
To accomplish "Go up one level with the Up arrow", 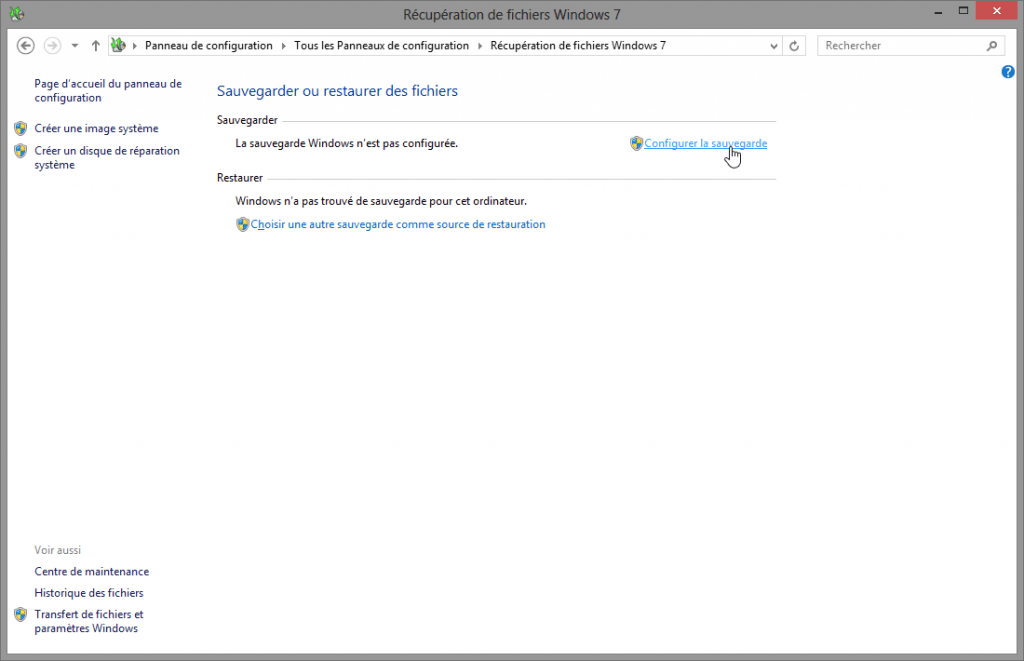I will tap(95, 46).
